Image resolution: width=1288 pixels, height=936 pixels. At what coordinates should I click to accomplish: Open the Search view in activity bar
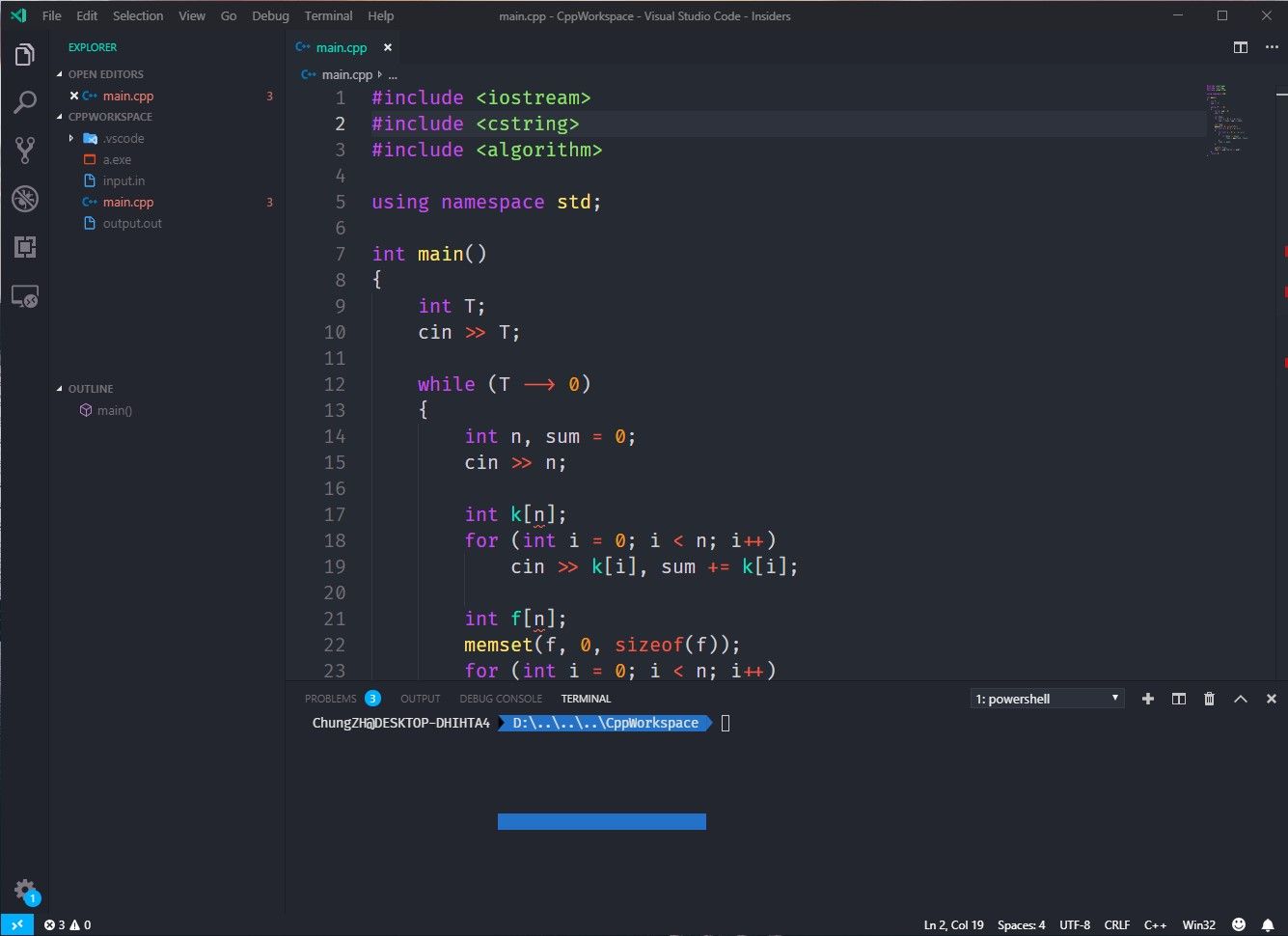tap(25, 102)
